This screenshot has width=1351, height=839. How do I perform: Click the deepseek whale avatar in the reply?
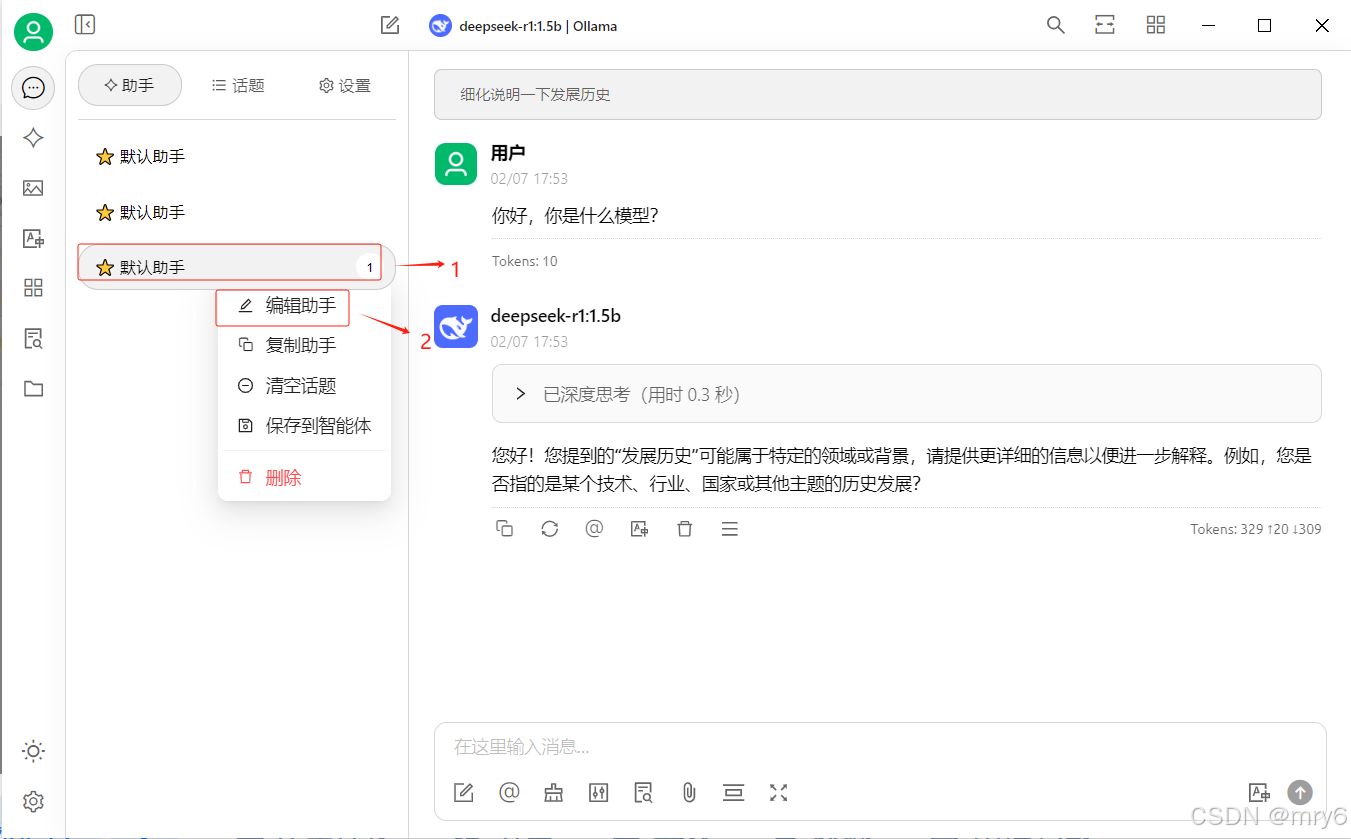[456, 327]
